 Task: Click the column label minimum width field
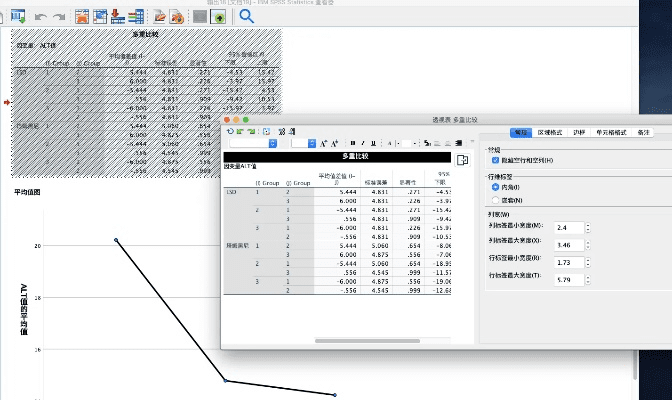[567, 227]
